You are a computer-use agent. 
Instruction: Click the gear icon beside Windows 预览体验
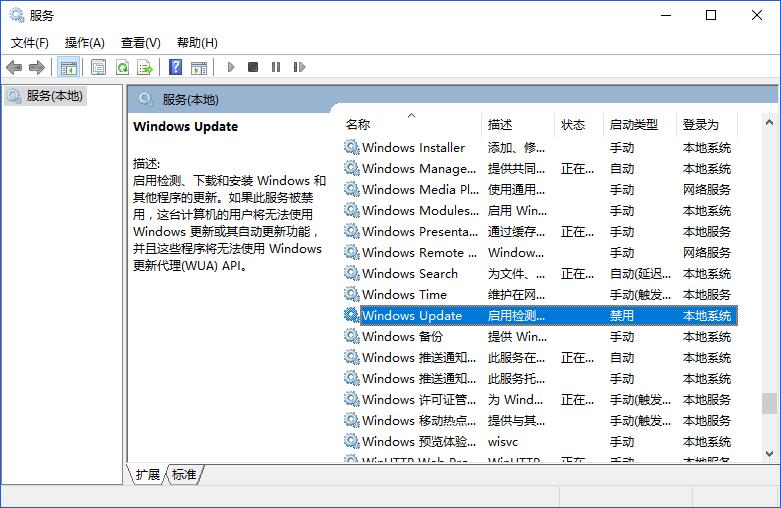[x=352, y=441]
